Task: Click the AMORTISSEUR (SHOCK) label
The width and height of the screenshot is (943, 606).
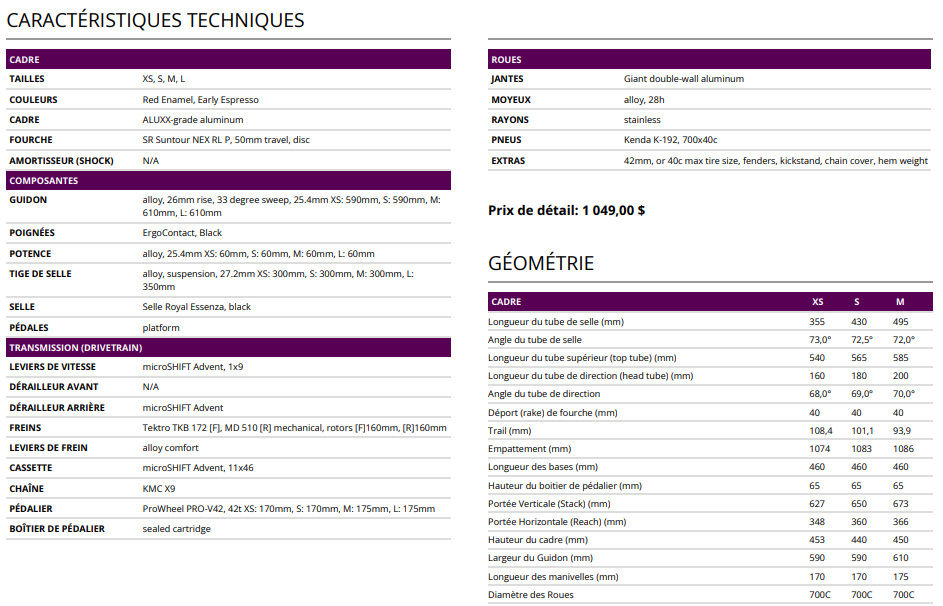Action: [61, 161]
